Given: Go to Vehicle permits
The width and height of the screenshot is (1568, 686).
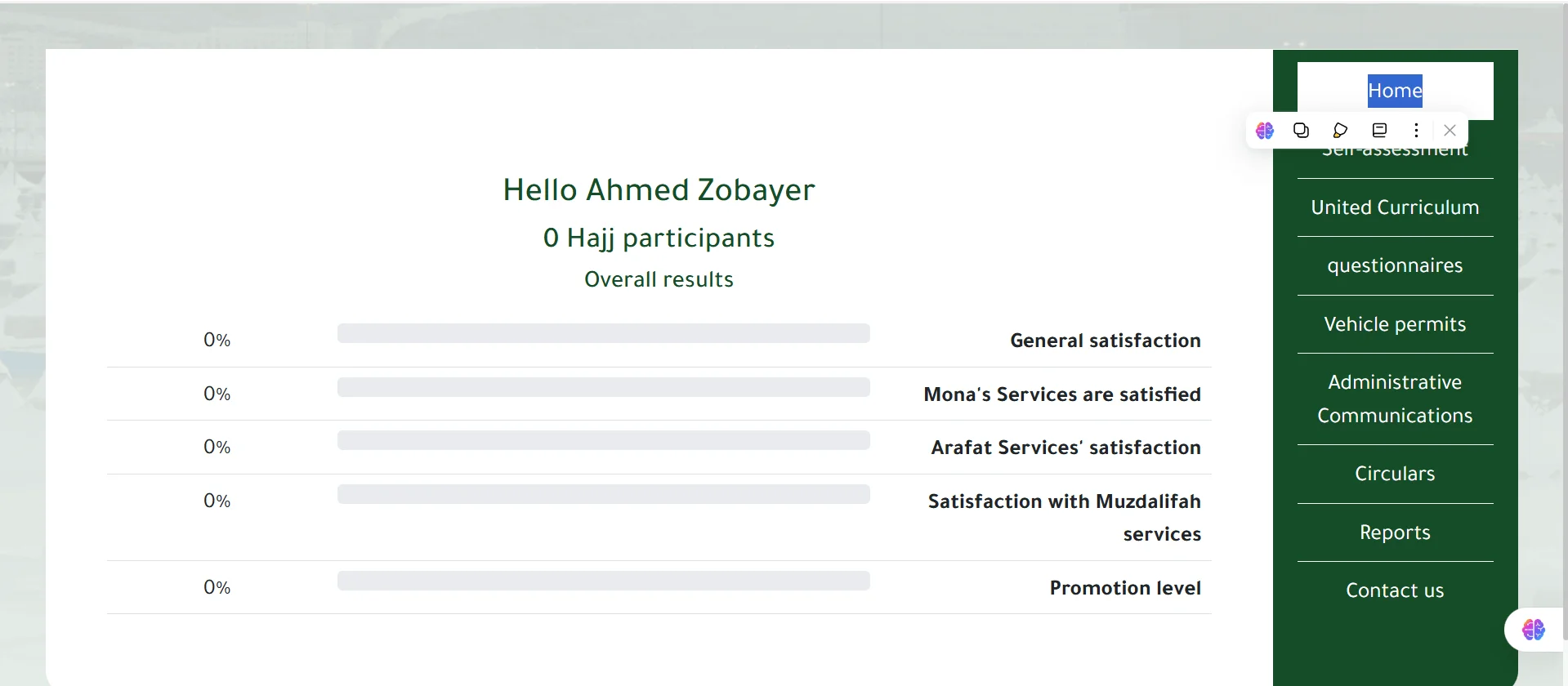Looking at the screenshot, I should click(x=1394, y=323).
